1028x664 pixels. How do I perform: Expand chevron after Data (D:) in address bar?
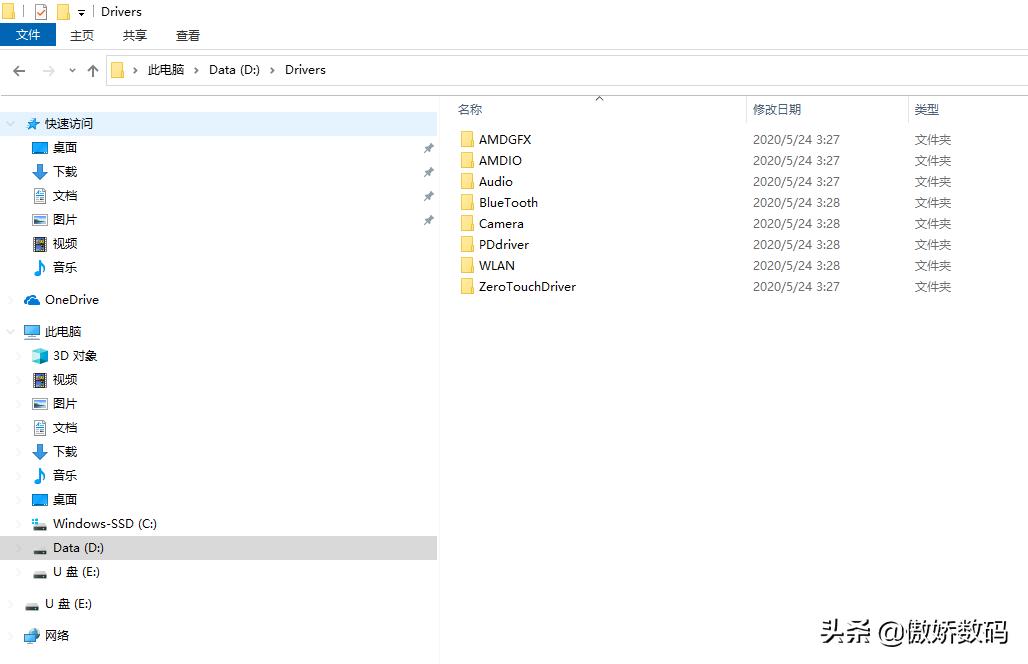click(272, 70)
